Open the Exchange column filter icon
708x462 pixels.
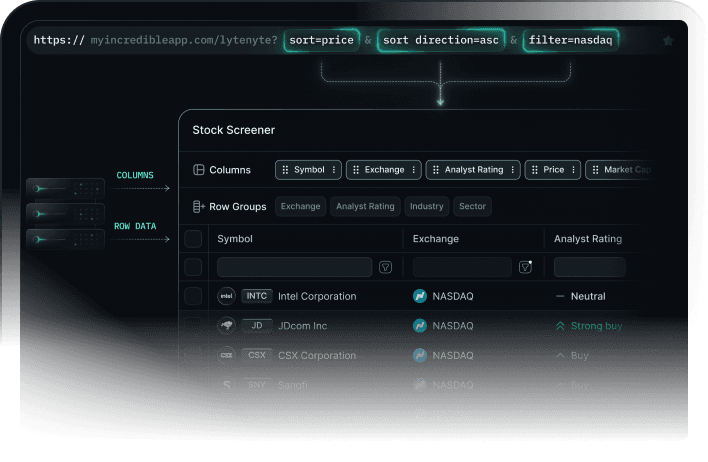(x=525, y=267)
